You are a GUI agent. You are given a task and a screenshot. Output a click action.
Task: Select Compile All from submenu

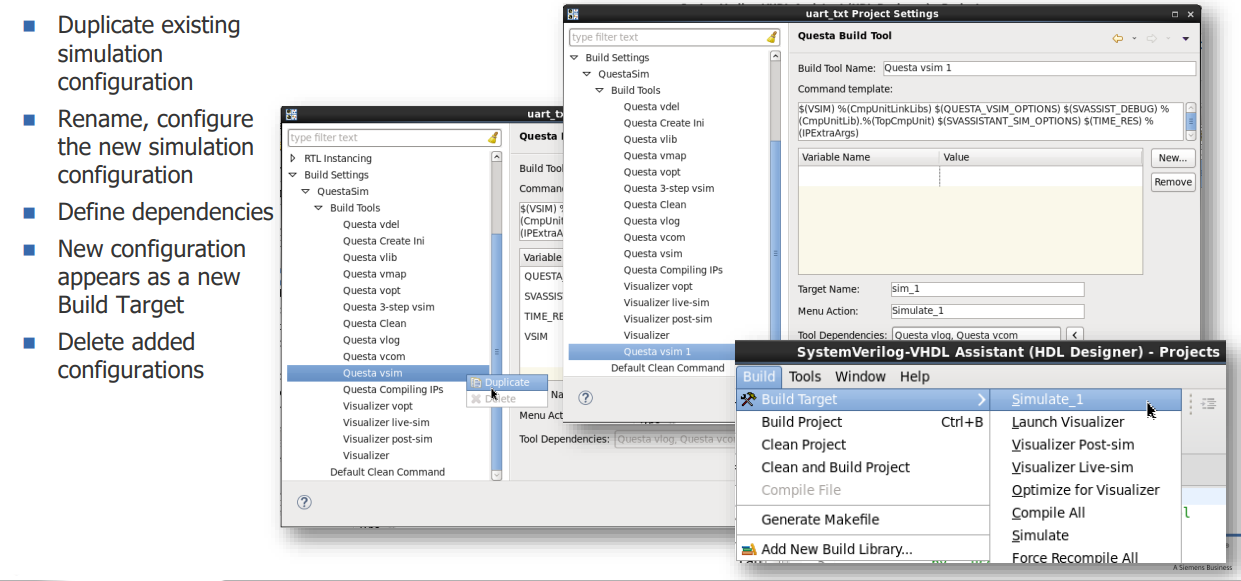[1085, 513]
